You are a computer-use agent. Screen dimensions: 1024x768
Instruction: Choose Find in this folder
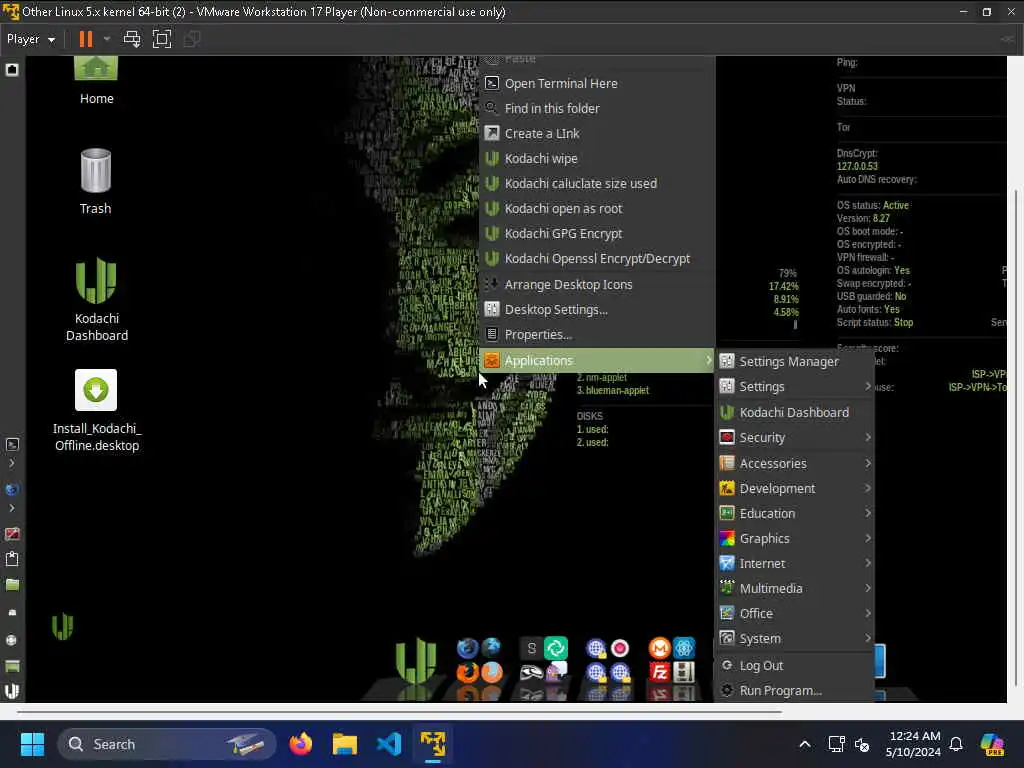pos(597,108)
